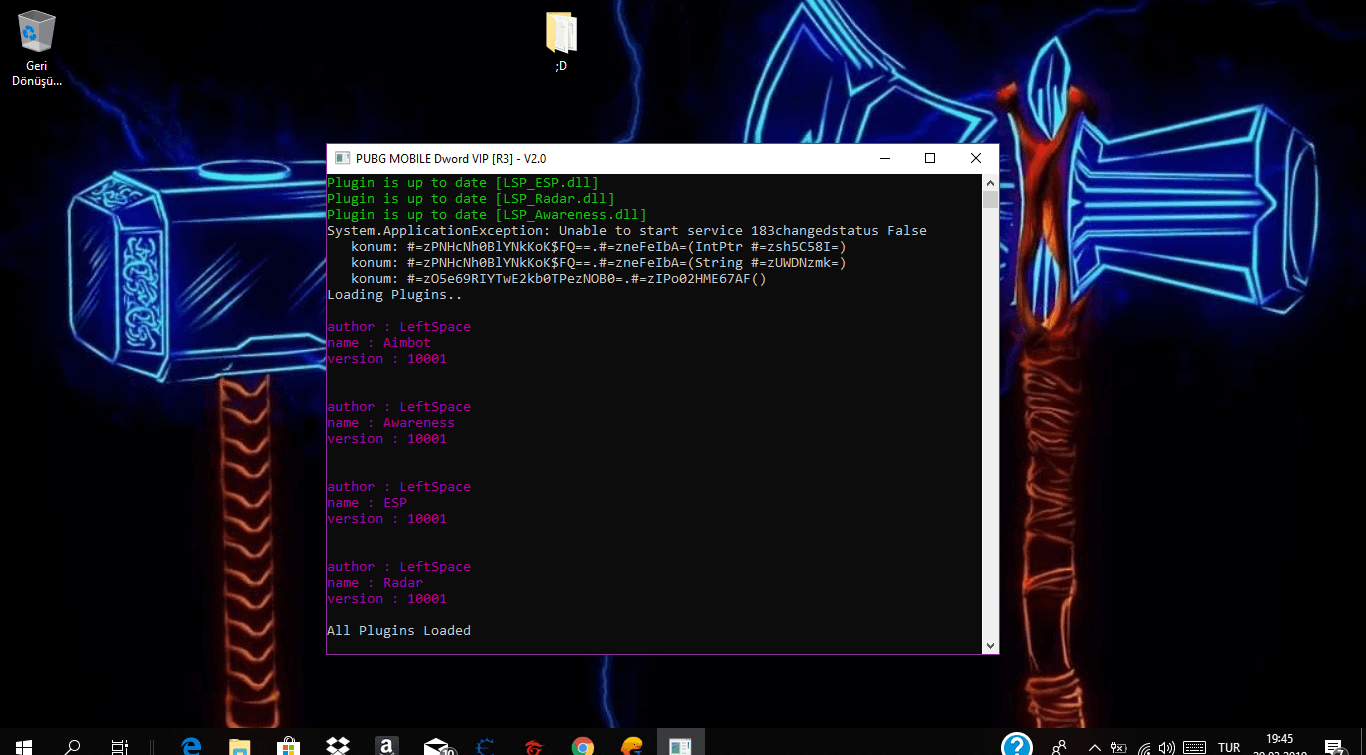The image size is (1366, 755).
Task: Click the 'konum' line containing 'IntPtr'
Action: tap(599, 247)
